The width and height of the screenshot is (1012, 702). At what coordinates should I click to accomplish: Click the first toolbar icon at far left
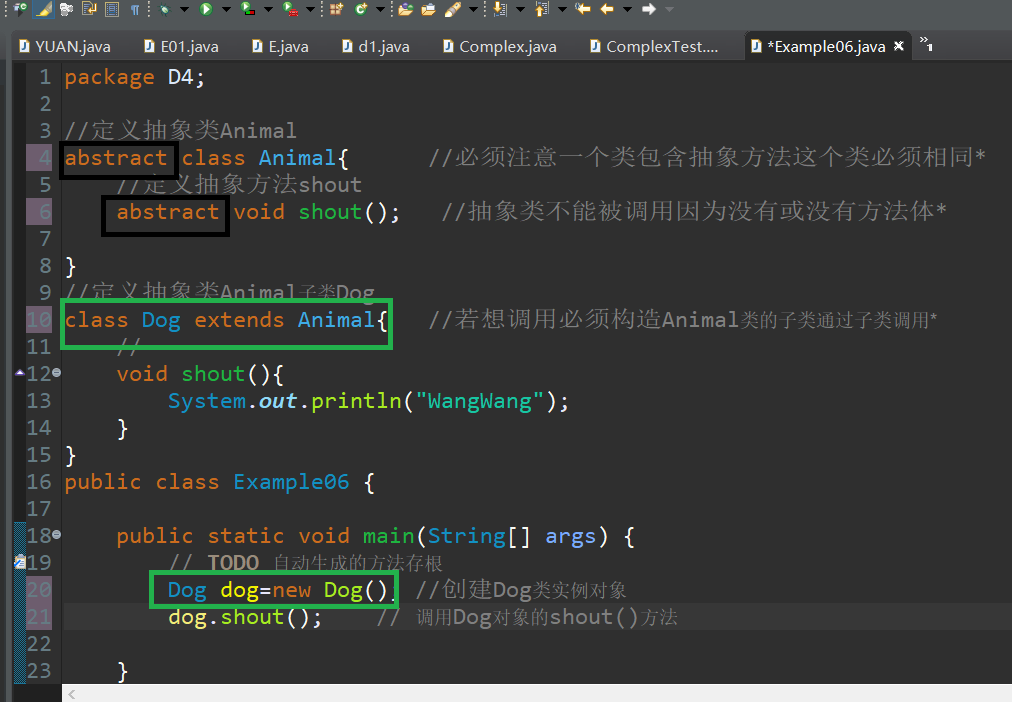pos(21,9)
